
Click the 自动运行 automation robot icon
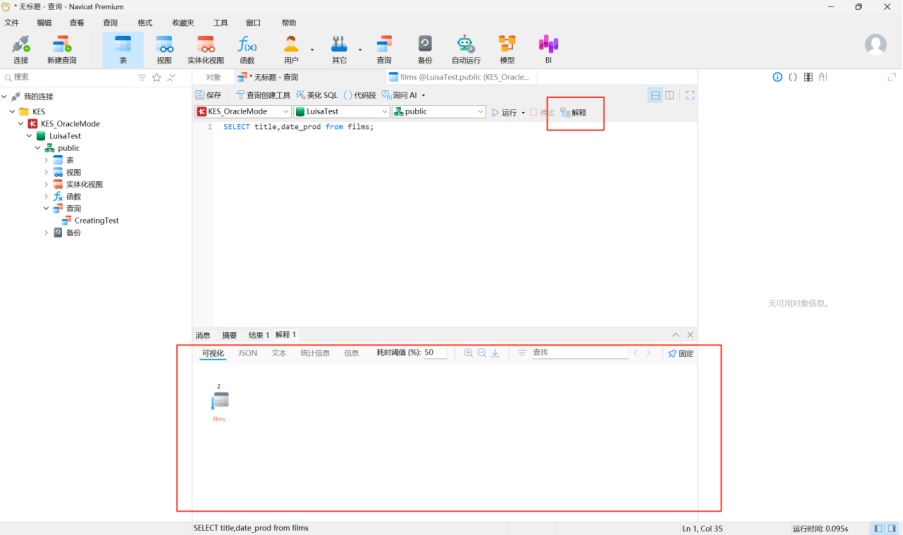click(x=465, y=44)
